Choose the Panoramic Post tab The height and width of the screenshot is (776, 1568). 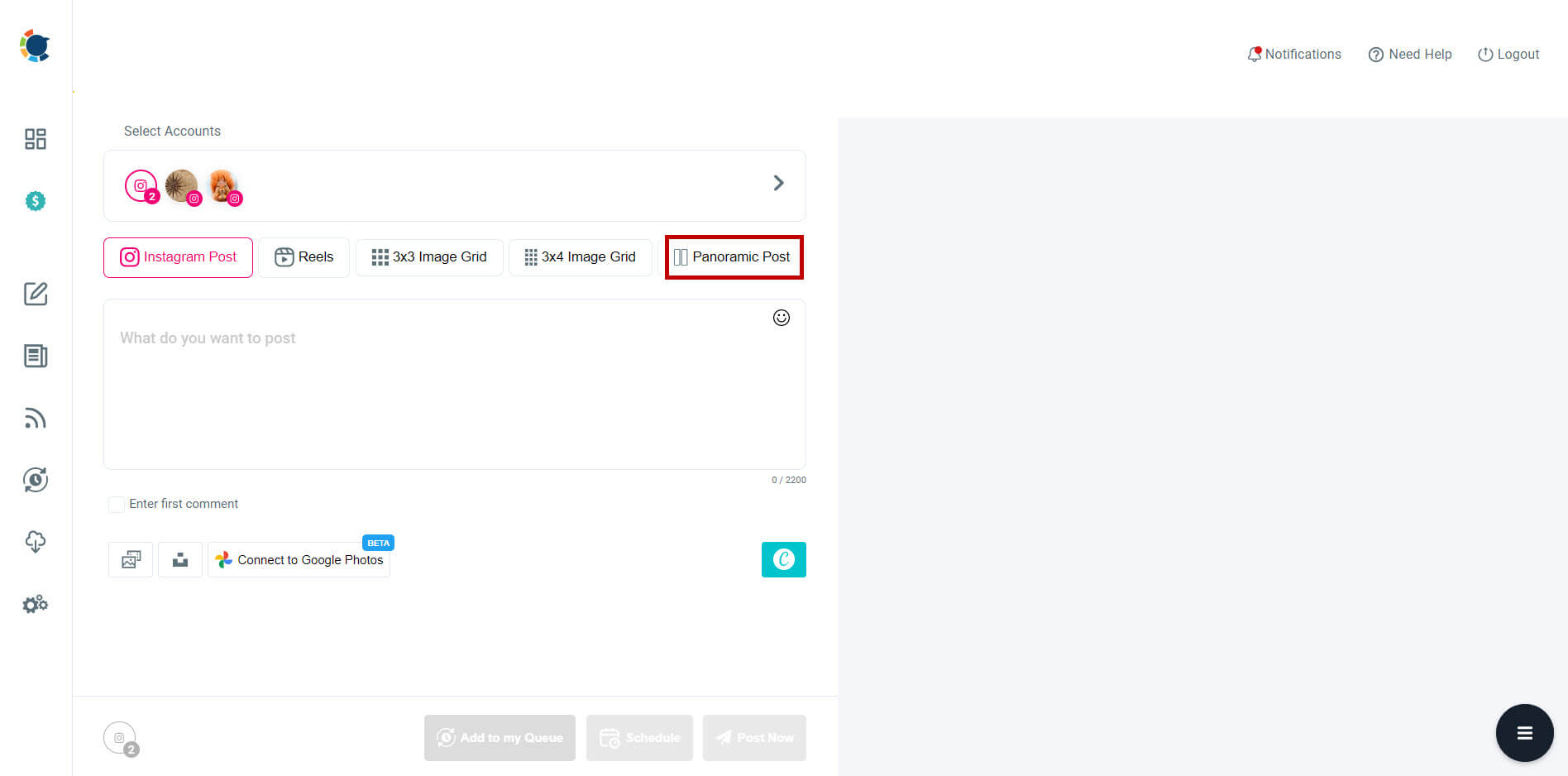[x=734, y=257]
